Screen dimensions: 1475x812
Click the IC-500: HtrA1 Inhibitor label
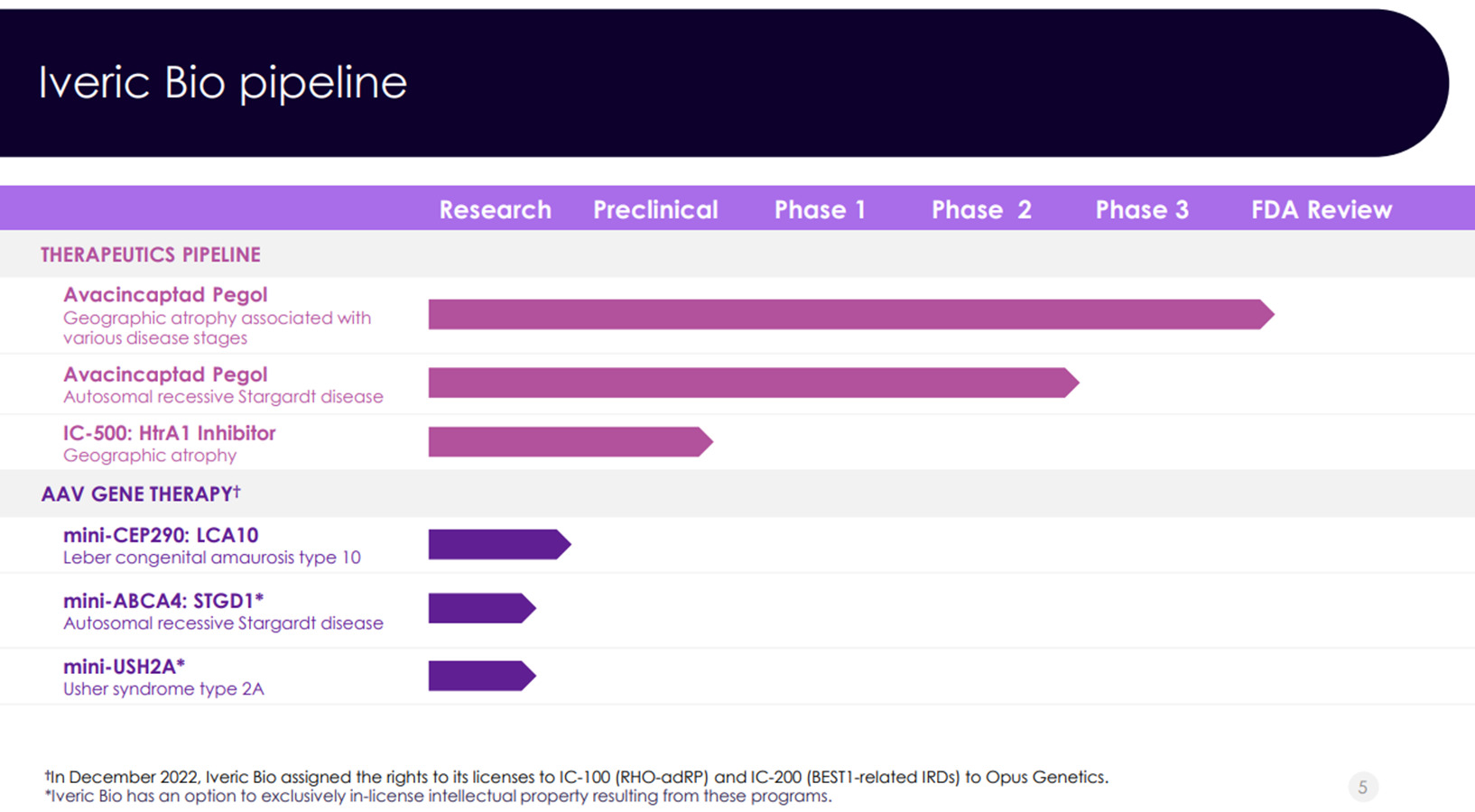170,433
